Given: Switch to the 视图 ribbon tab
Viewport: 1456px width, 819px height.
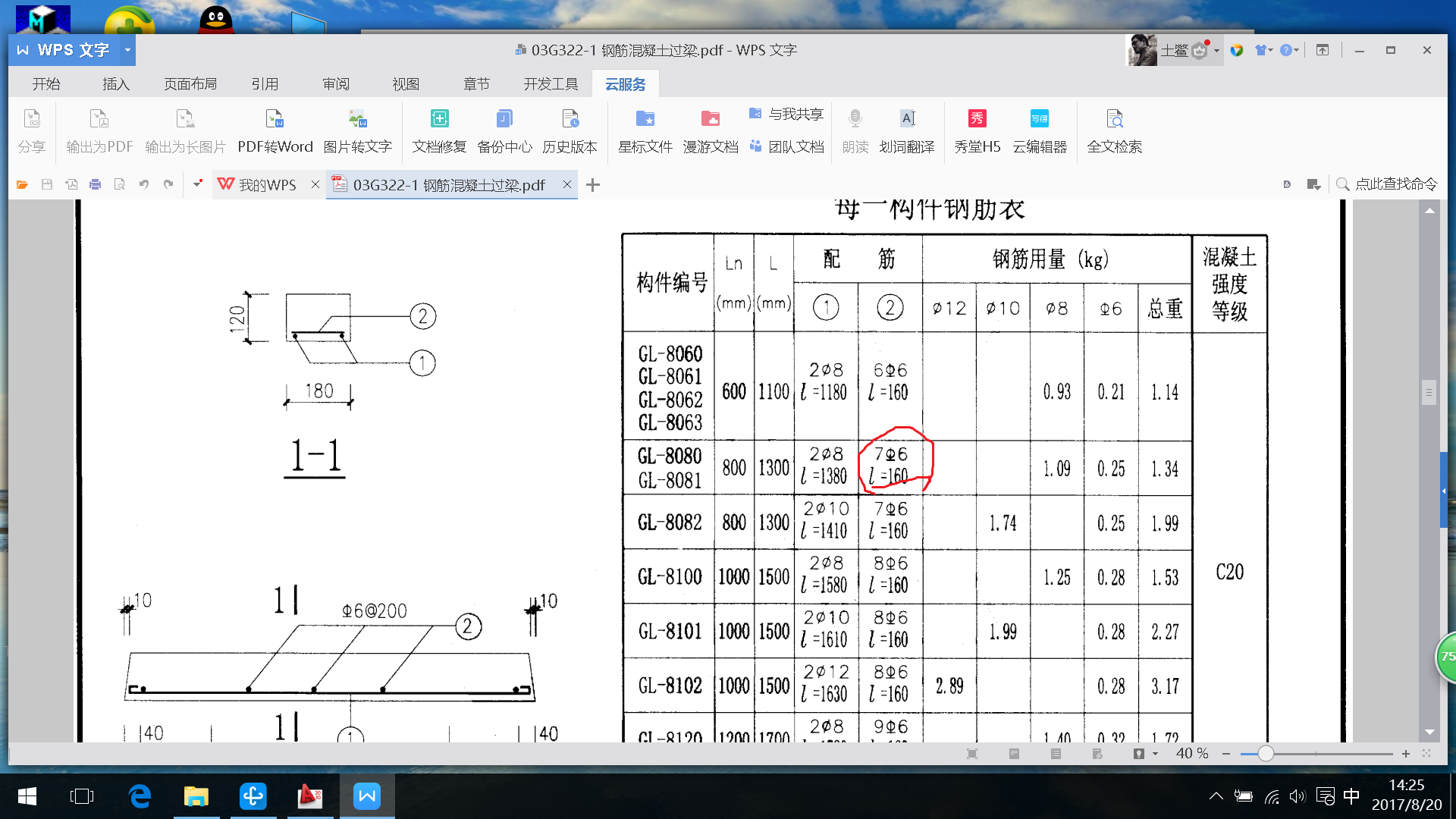Looking at the screenshot, I should [x=406, y=83].
